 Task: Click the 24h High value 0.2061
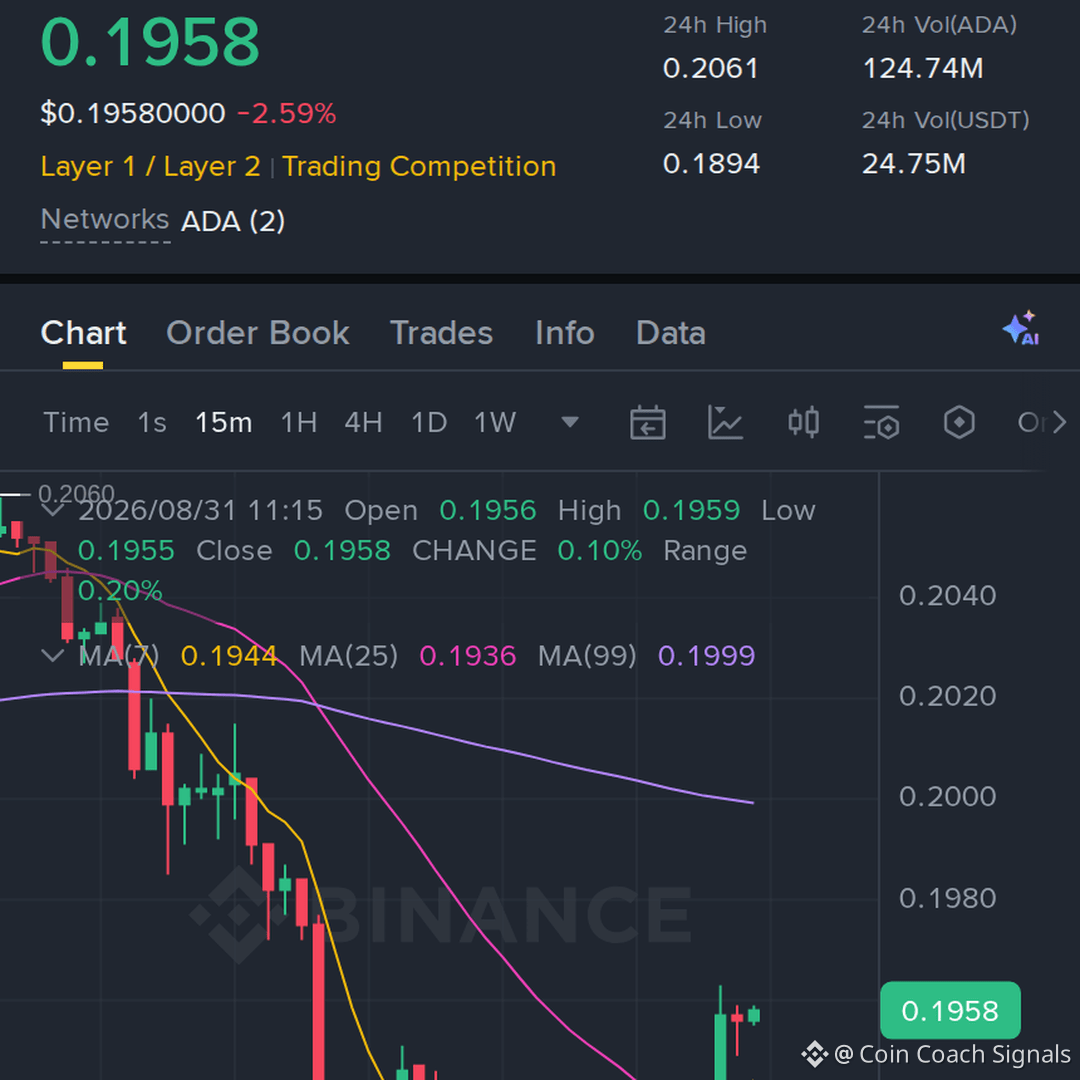[711, 68]
